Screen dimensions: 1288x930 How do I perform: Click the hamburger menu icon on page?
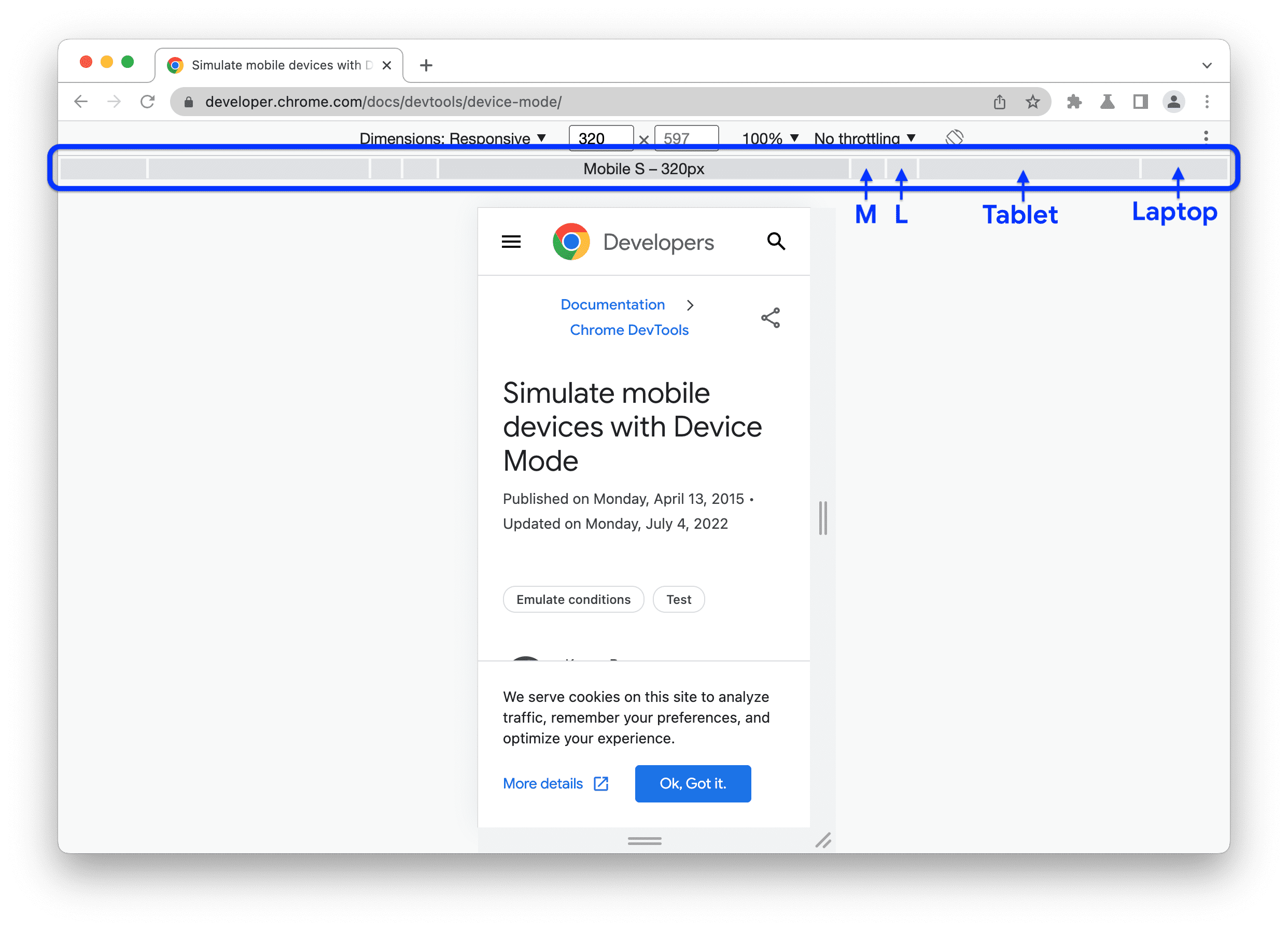(511, 241)
